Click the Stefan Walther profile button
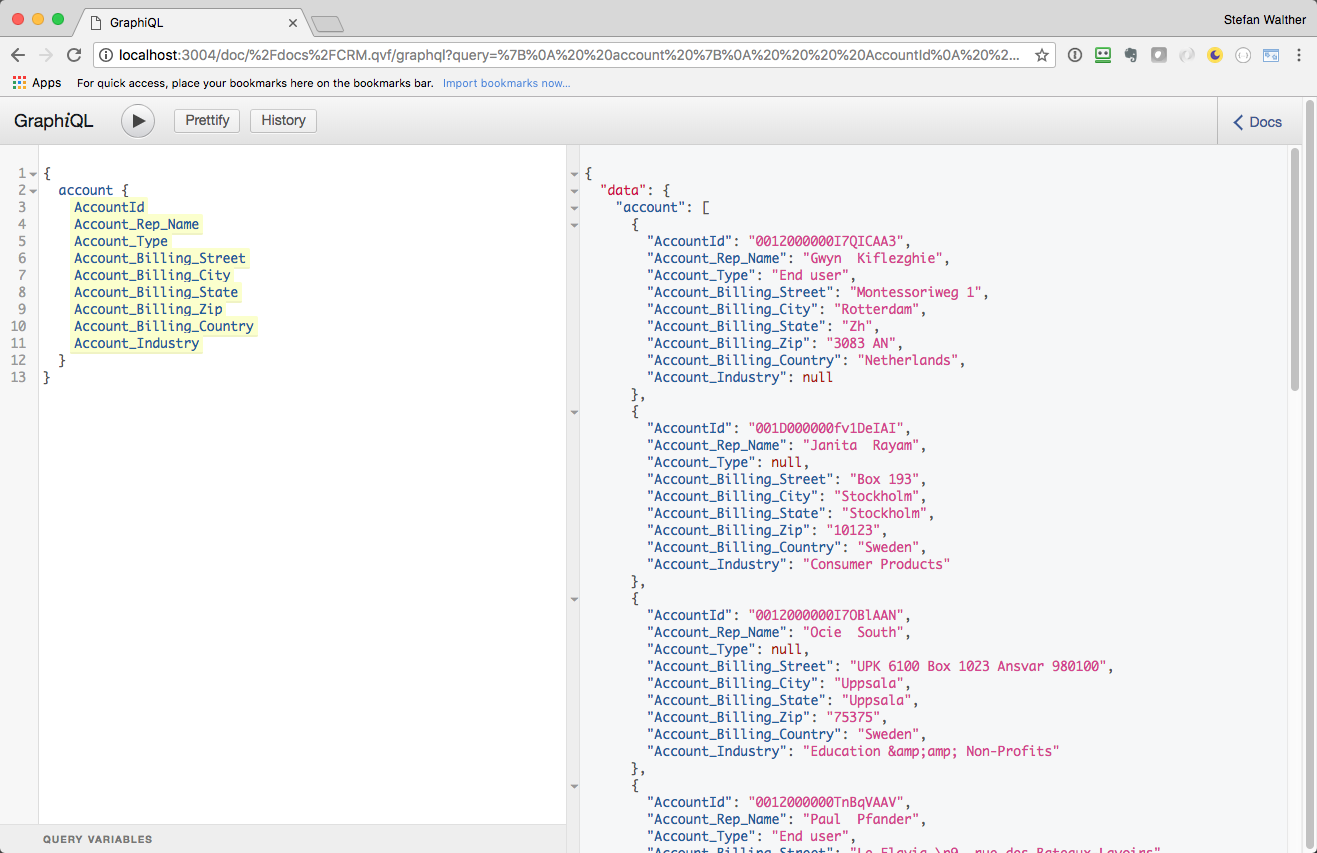The image size is (1317, 853). point(1264,19)
